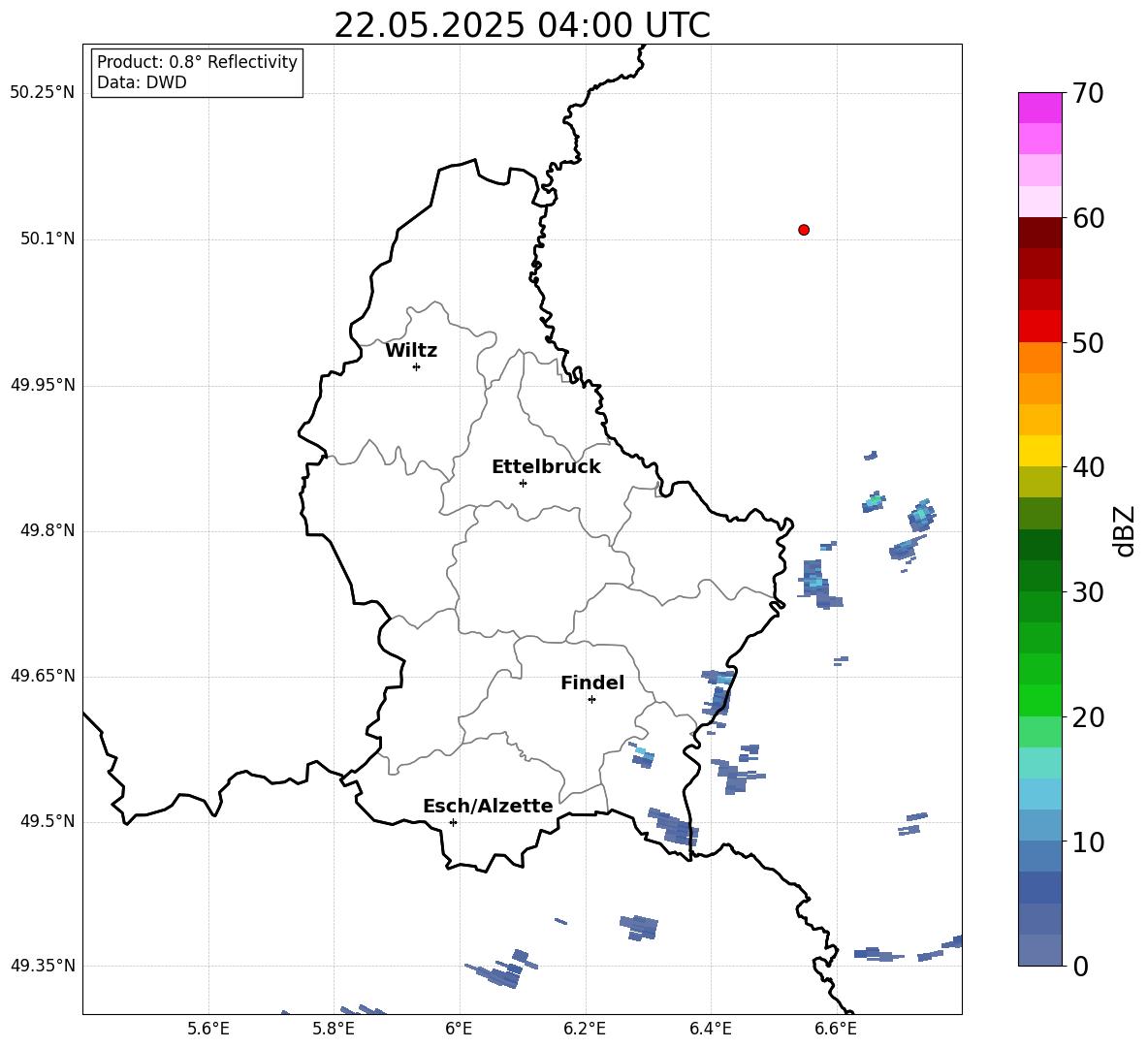Click the Ettelbruck station cross marker
This screenshot has height=1048, width=1148.
(523, 483)
